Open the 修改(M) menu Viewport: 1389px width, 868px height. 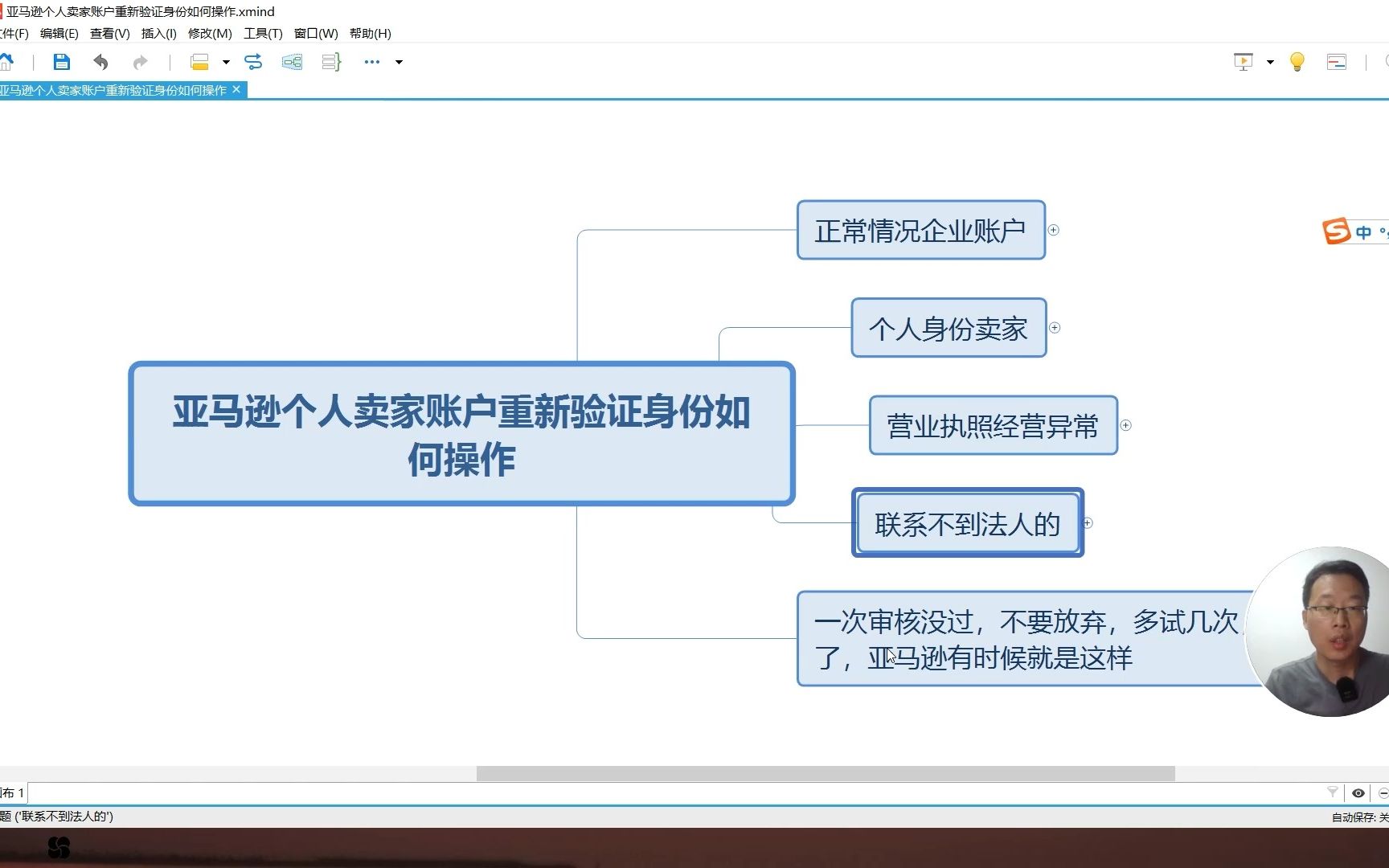(x=210, y=33)
